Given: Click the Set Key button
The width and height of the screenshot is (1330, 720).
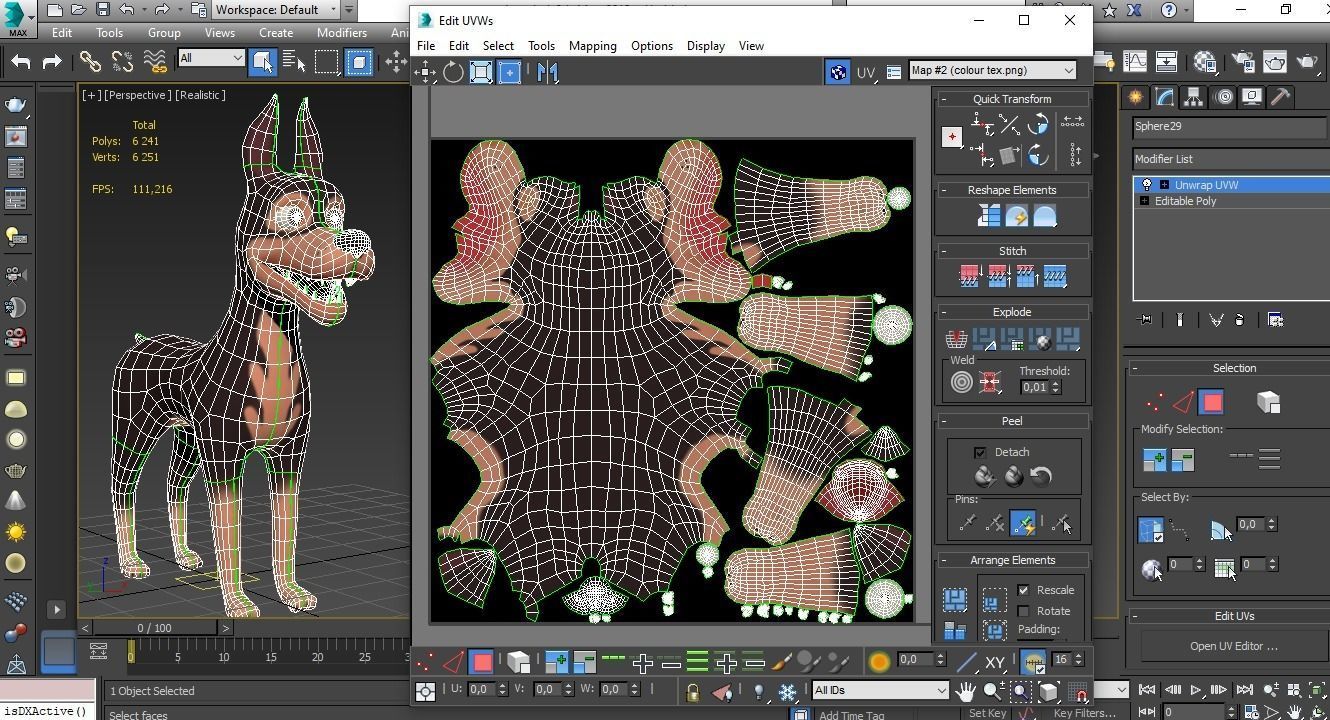Looking at the screenshot, I should [987, 713].
